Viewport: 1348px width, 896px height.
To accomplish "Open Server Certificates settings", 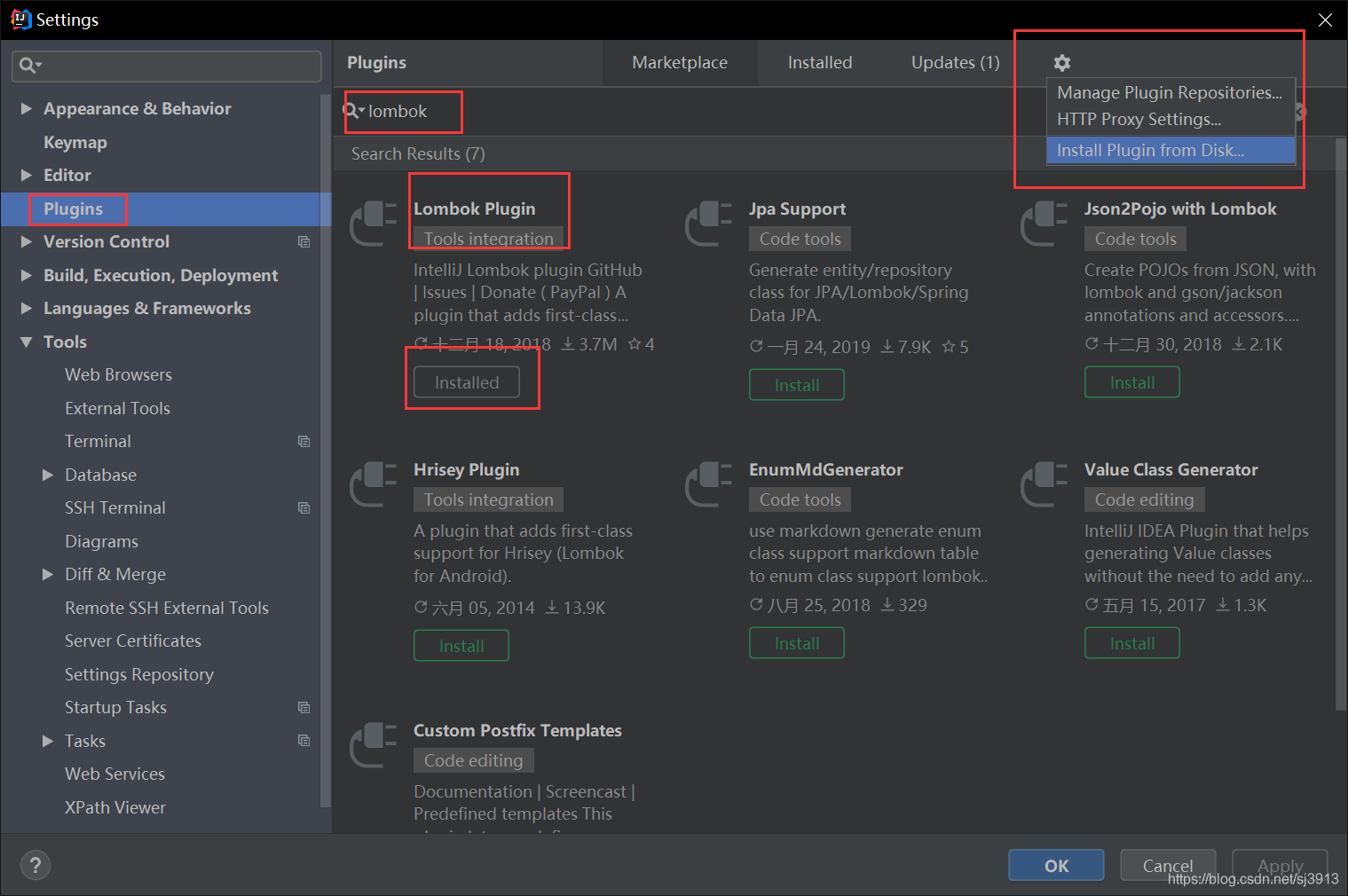I will [133, 641].
